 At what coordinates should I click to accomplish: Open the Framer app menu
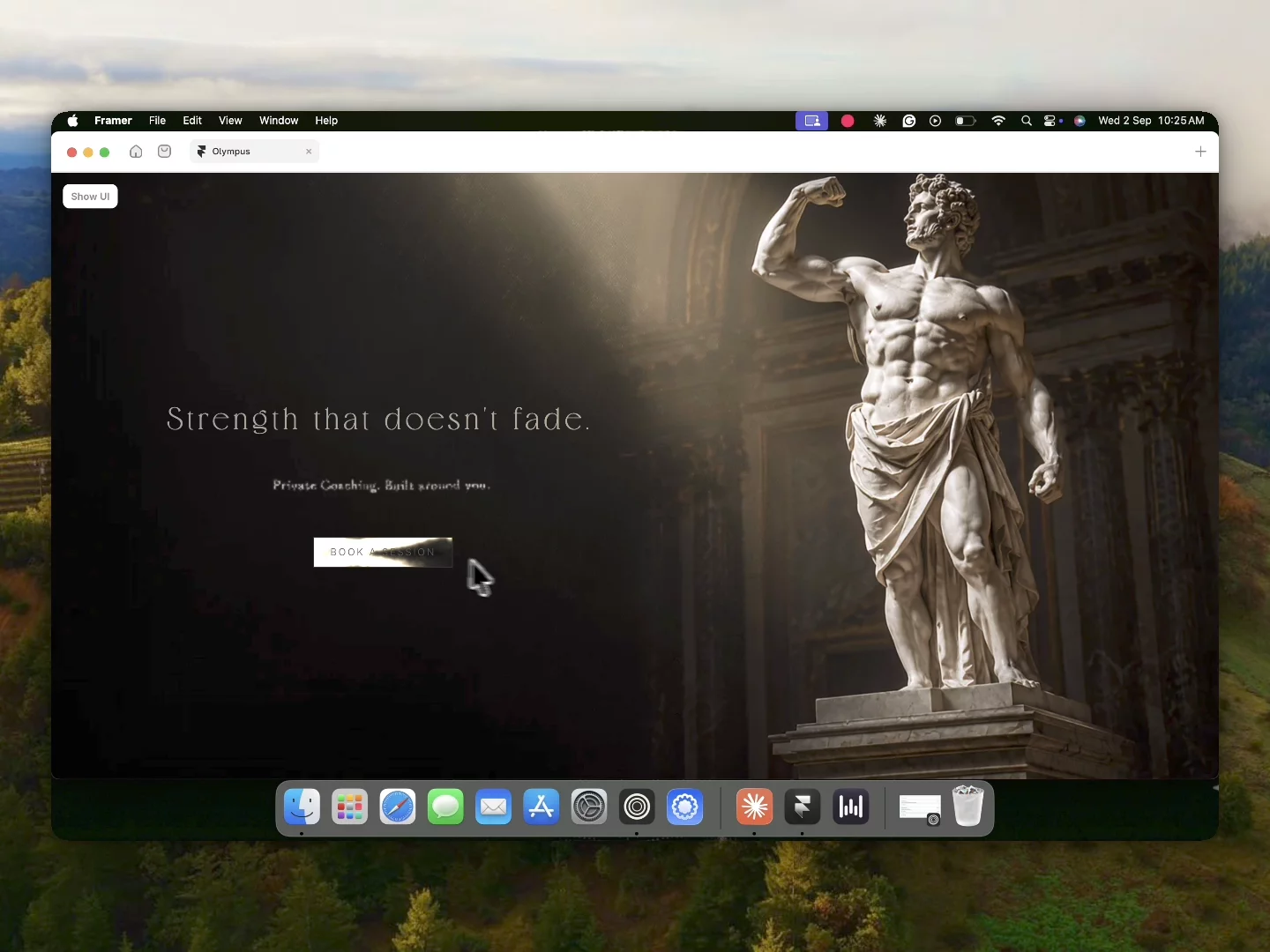[x=113, y=121]
